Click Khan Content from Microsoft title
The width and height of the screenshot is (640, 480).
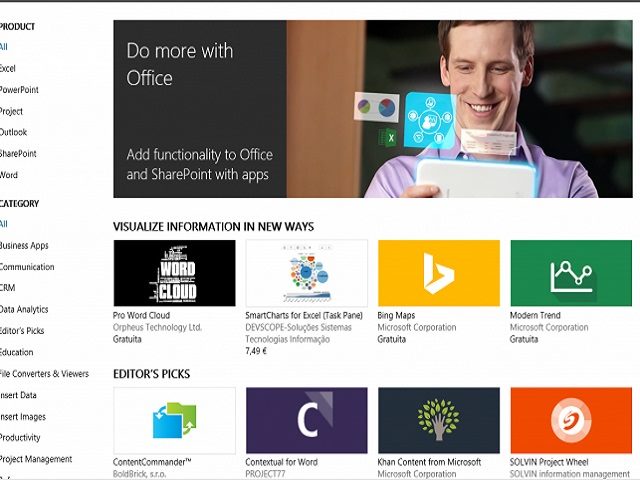[429, 462]
